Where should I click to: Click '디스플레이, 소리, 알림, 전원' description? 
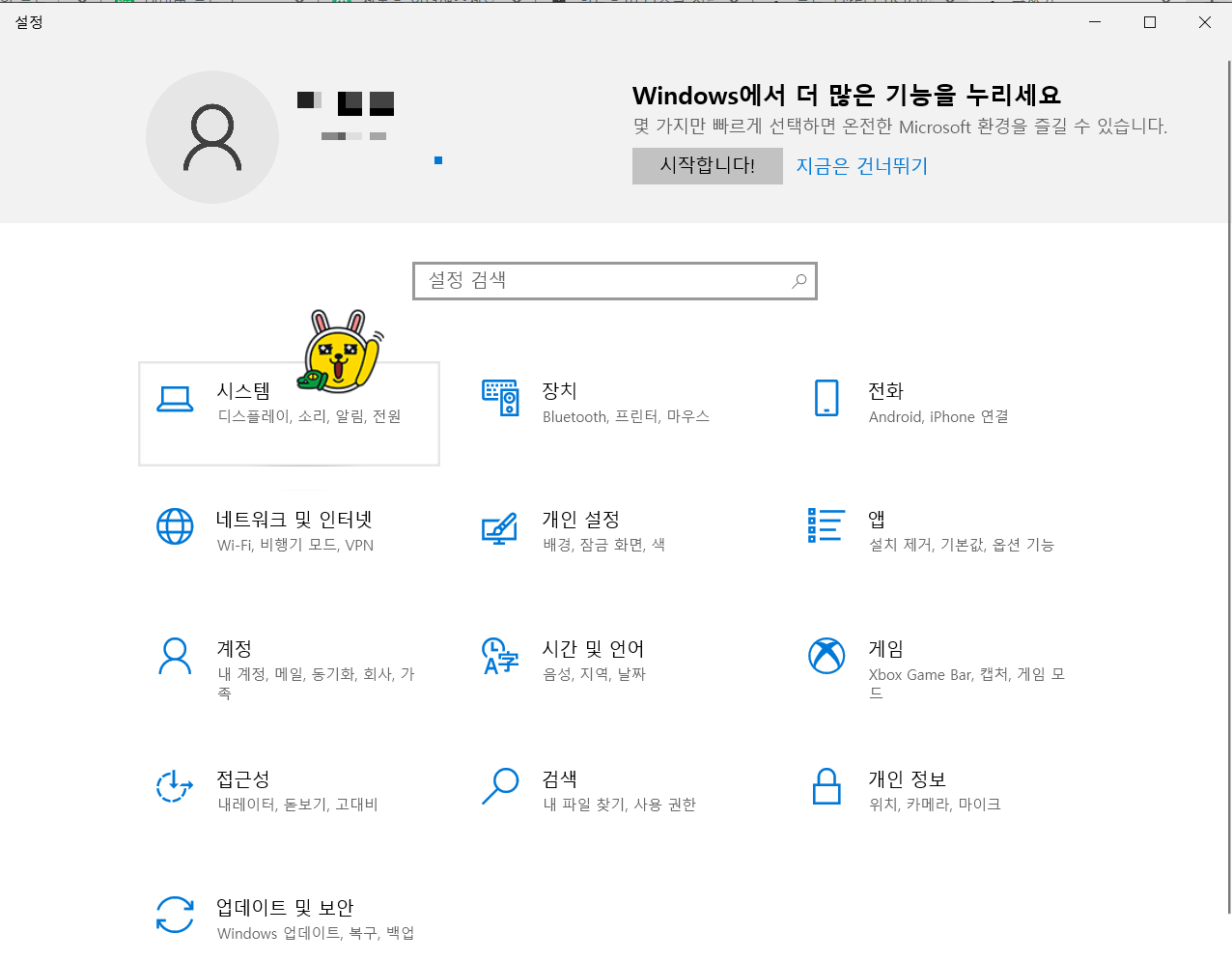(309, 416)
